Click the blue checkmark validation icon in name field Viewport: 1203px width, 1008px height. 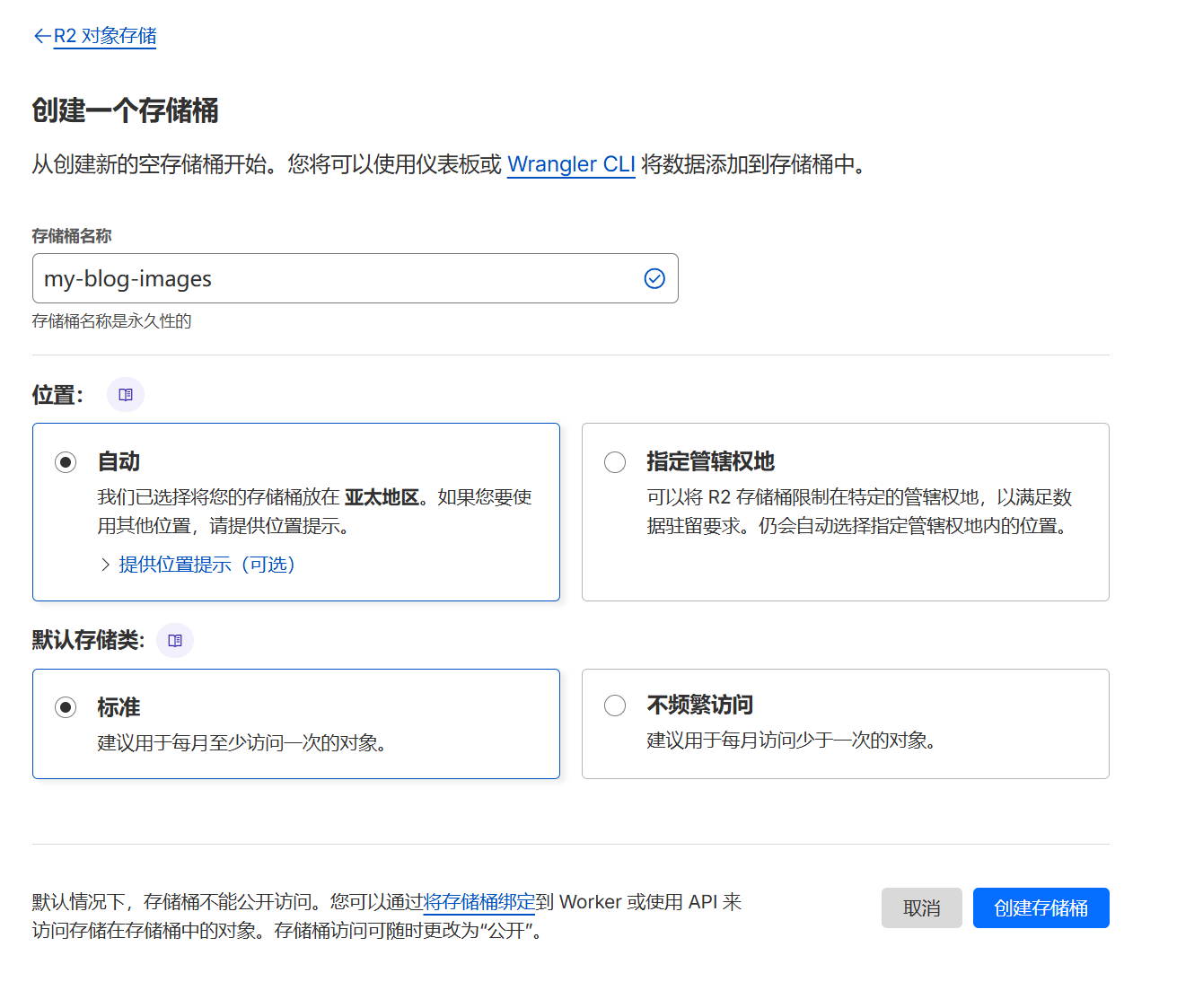tap(654, 278)
